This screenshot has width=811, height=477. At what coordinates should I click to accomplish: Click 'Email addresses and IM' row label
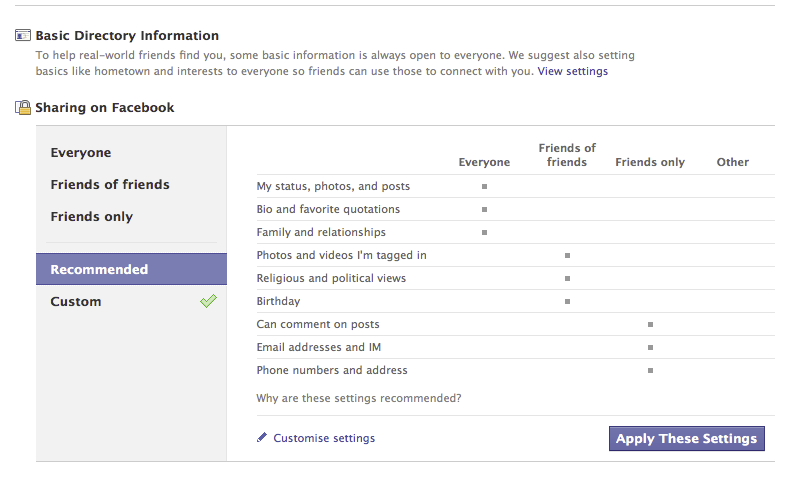(x=319, y=347)
